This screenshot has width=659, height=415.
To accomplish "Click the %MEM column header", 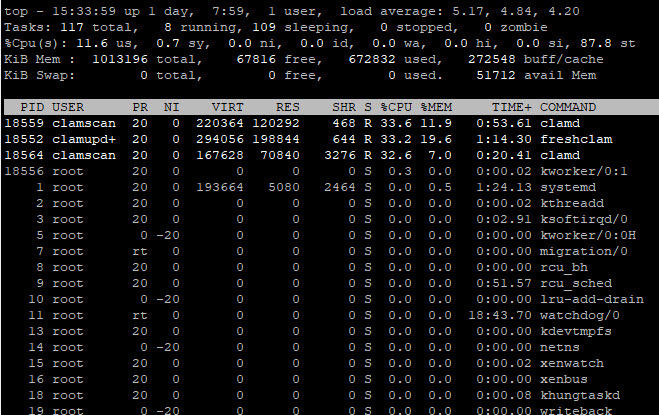I will point(436,107).
